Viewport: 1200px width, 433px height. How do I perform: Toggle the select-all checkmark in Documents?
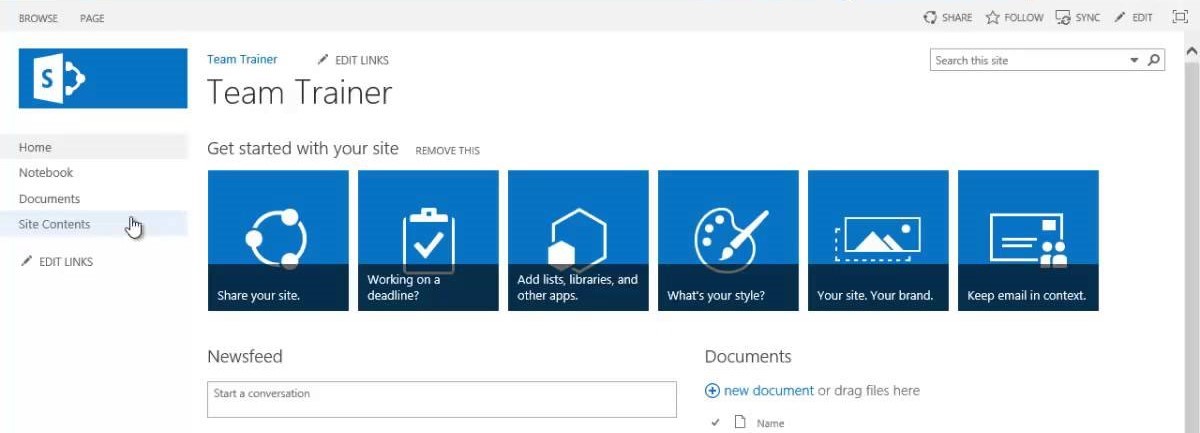click(x=715, y=423)
